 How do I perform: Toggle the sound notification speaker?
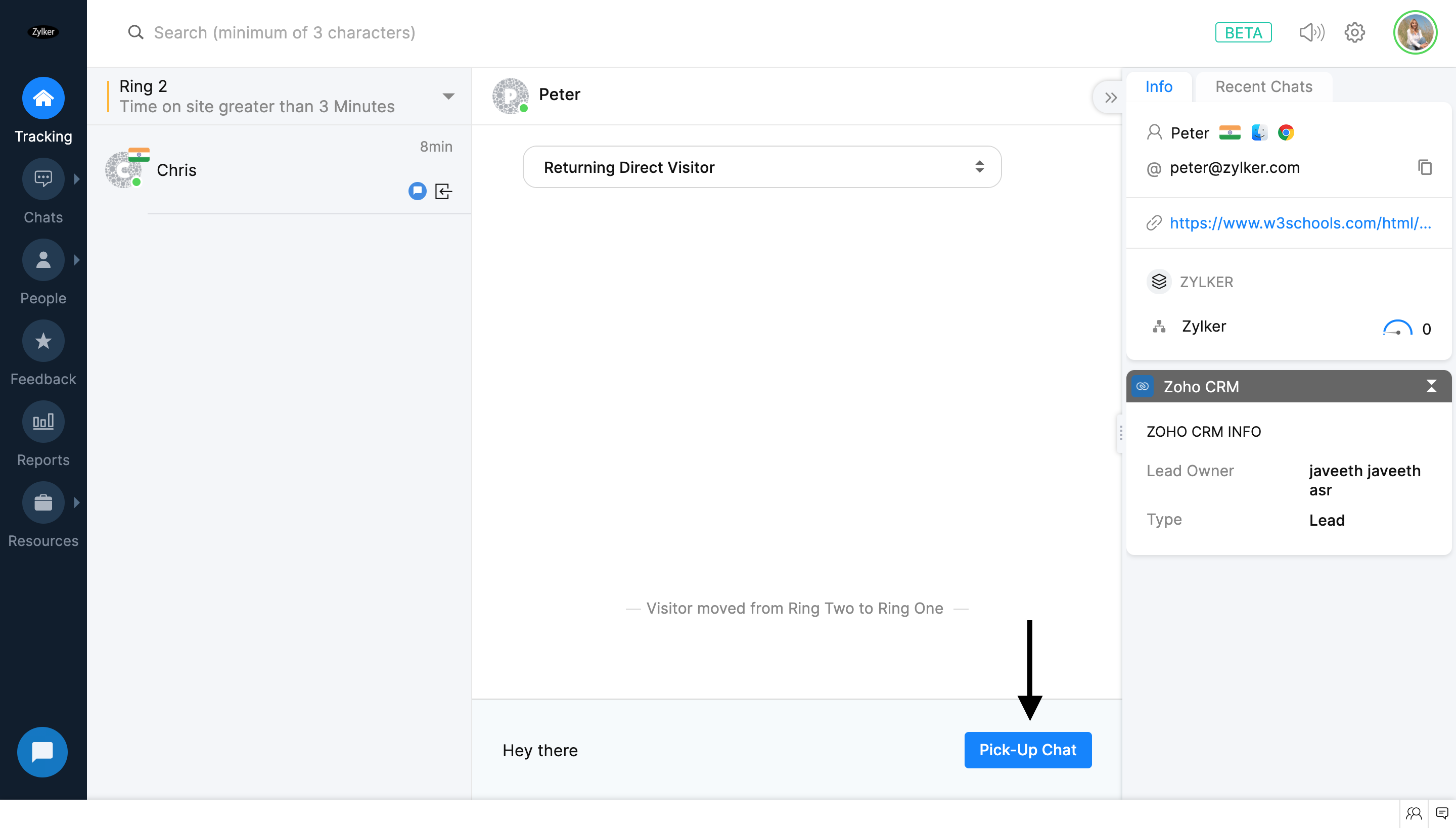[1311, 32]
